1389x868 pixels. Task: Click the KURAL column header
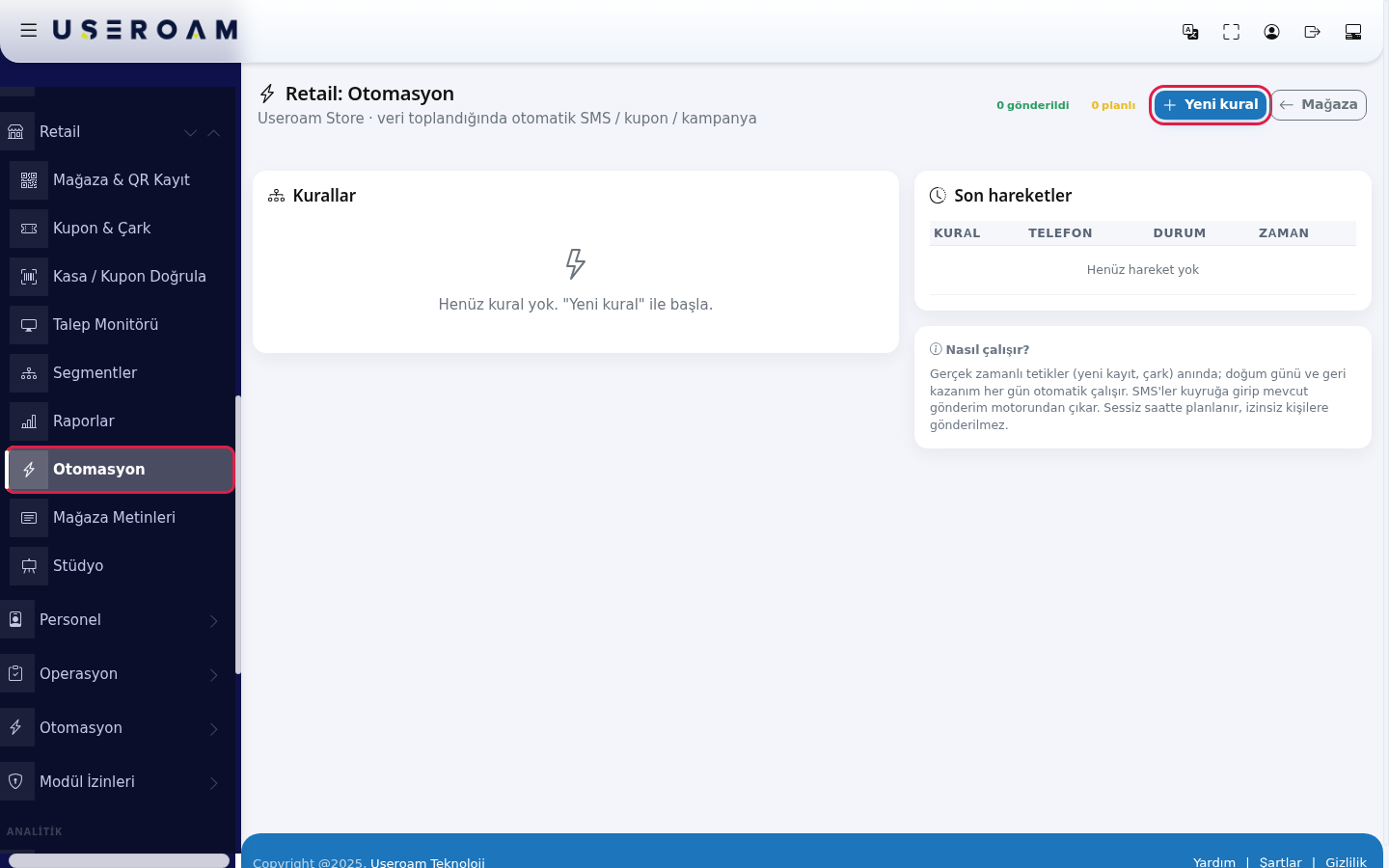click(957, 233)
